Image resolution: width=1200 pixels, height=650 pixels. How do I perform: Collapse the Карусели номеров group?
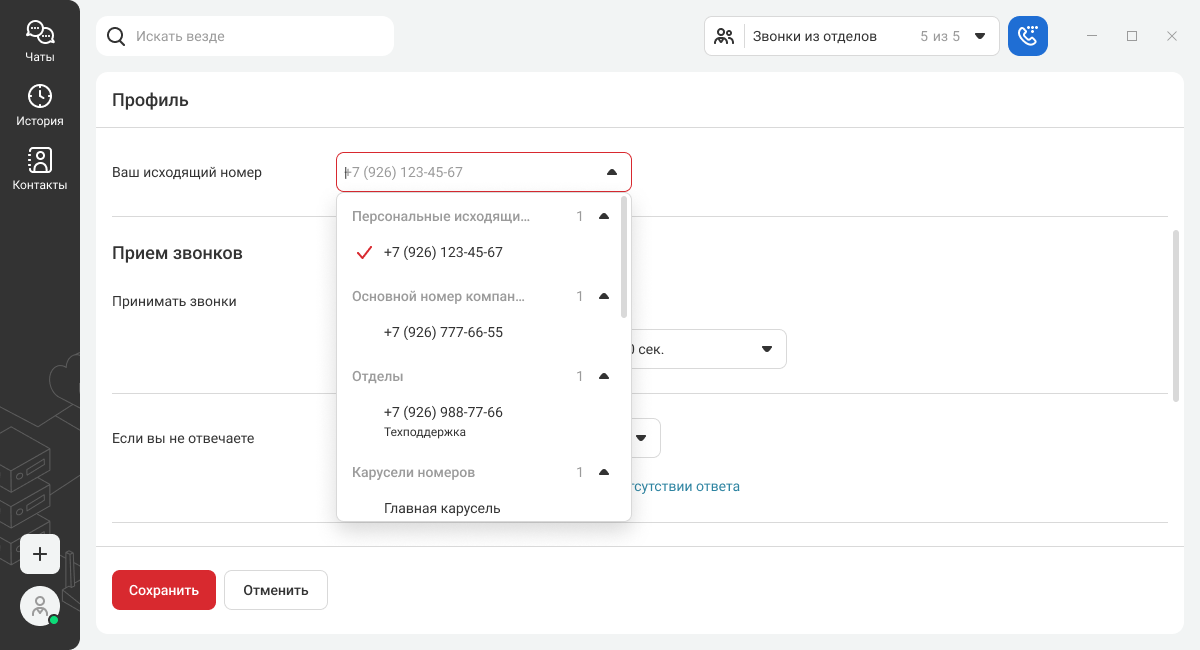603,472
